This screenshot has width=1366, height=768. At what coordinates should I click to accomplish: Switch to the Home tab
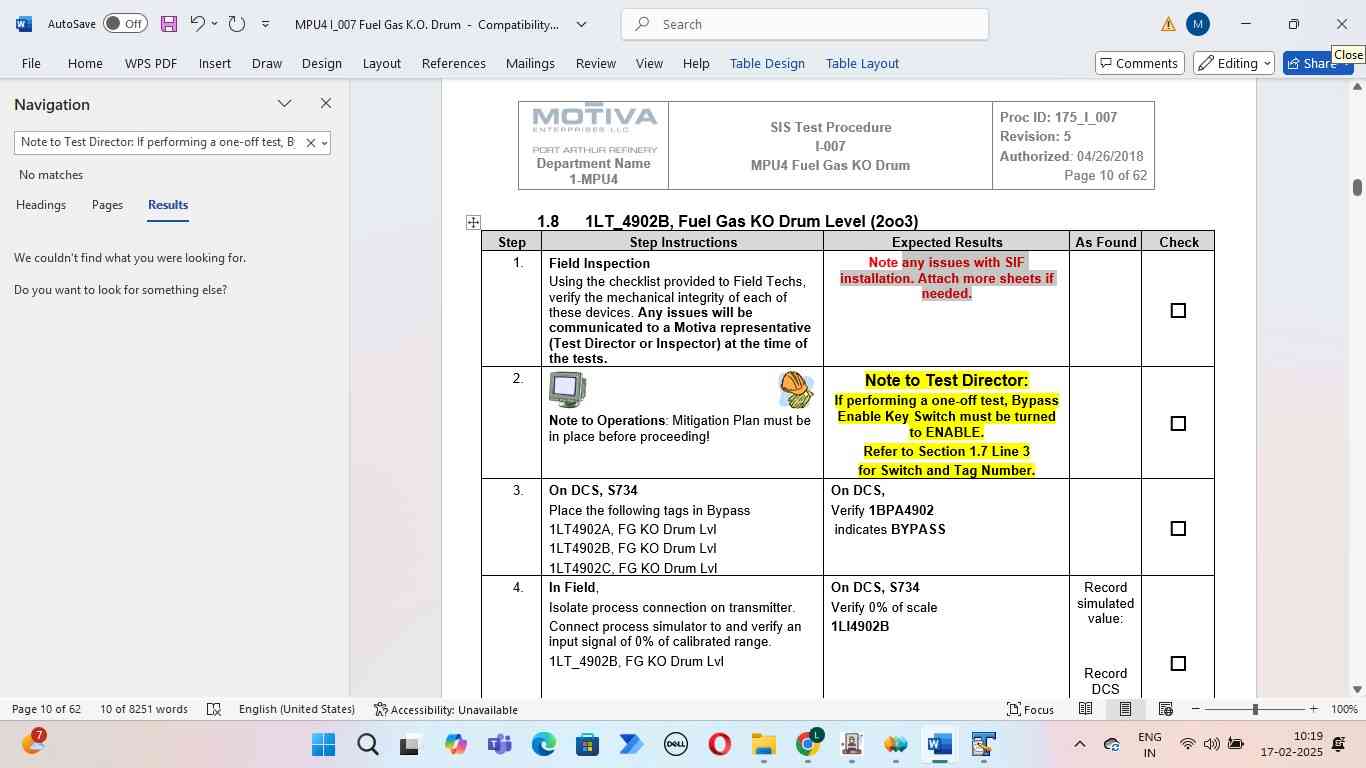(x=85, y=63)
